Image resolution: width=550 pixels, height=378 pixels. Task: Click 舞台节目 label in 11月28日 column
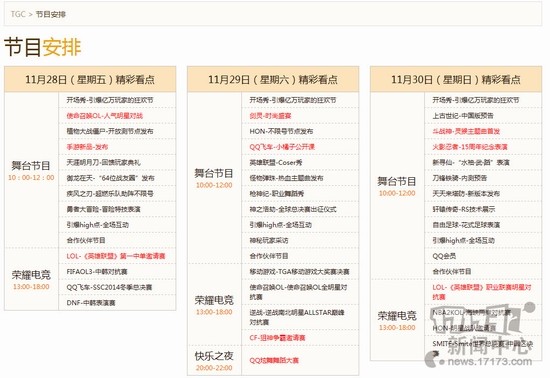click(x=31, y=166)
